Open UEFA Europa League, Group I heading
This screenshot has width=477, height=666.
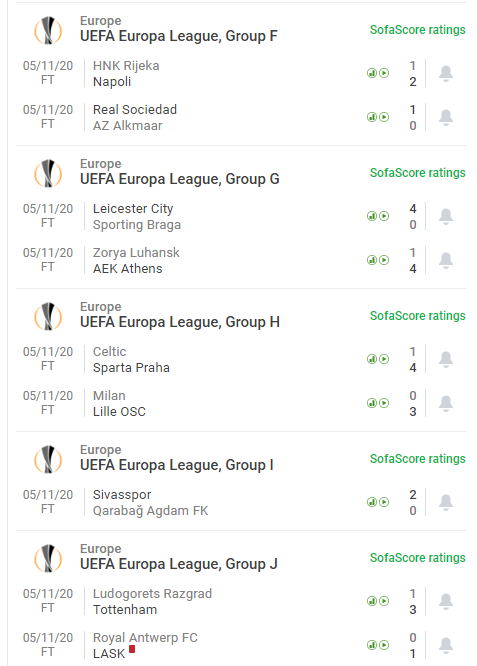pos(177,465)
